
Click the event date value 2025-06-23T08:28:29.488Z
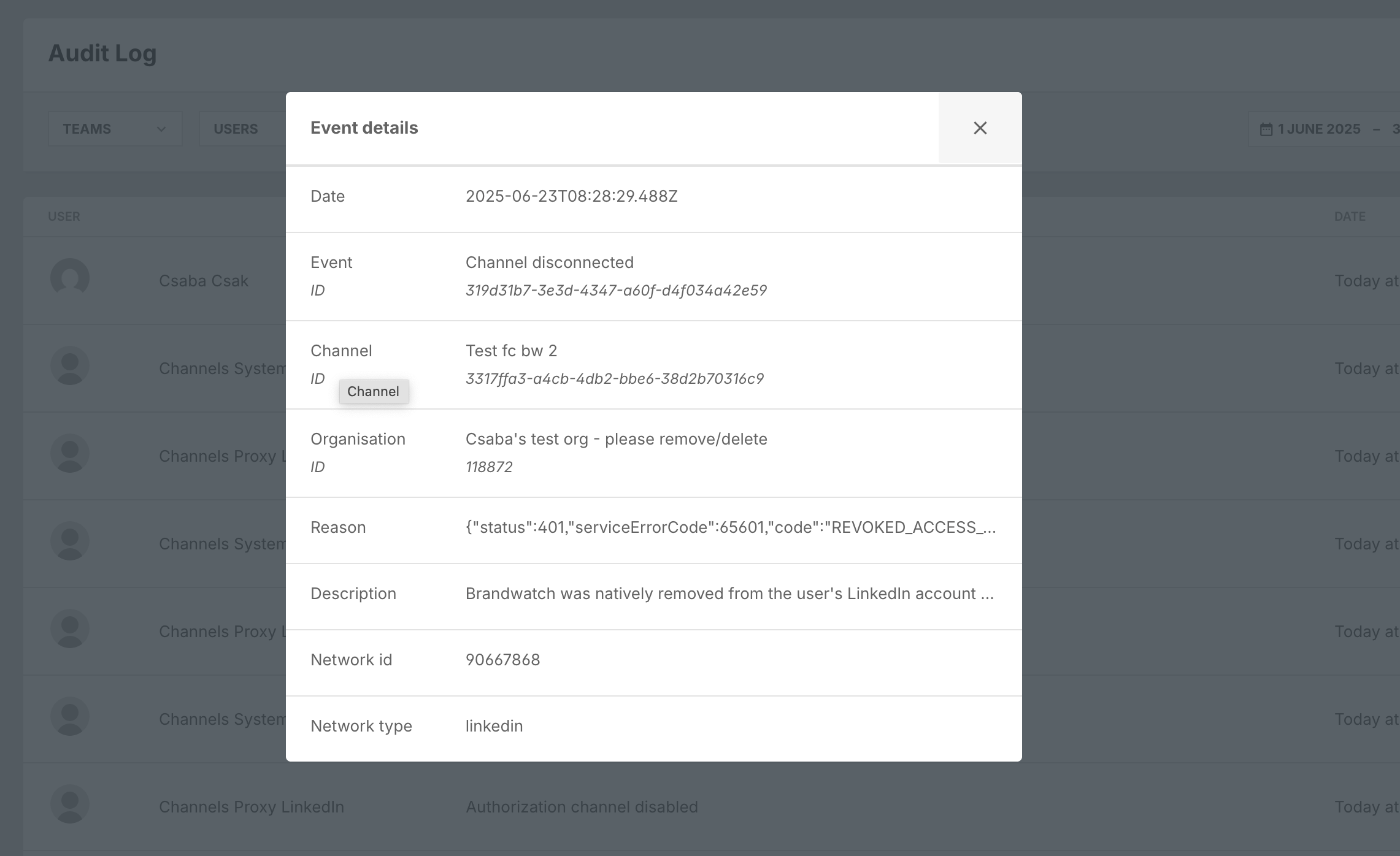click(571, 196)
